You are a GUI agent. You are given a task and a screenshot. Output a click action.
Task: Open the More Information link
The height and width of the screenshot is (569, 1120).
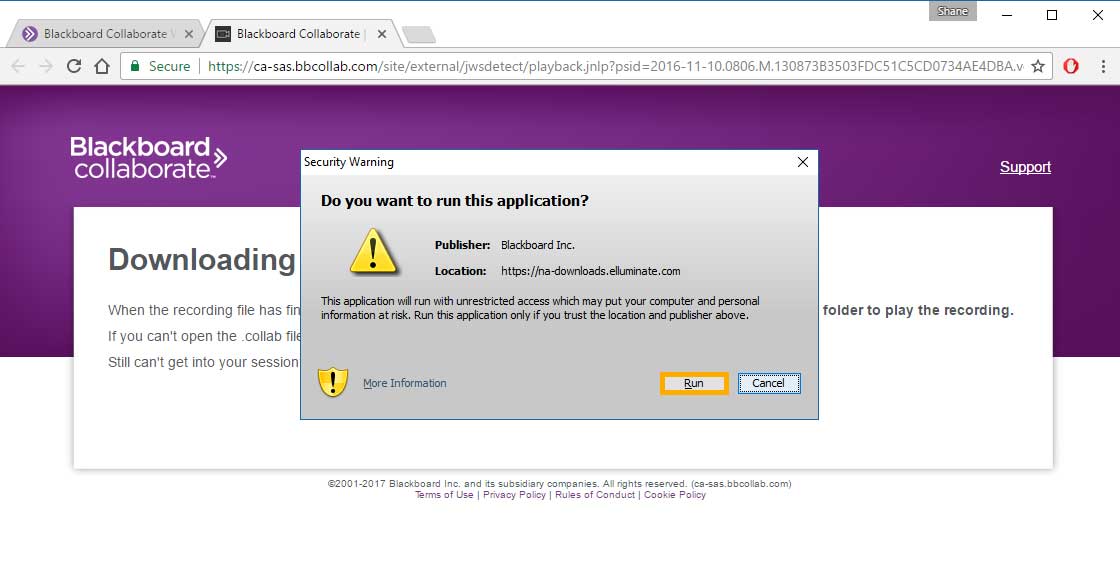[404, 383]
